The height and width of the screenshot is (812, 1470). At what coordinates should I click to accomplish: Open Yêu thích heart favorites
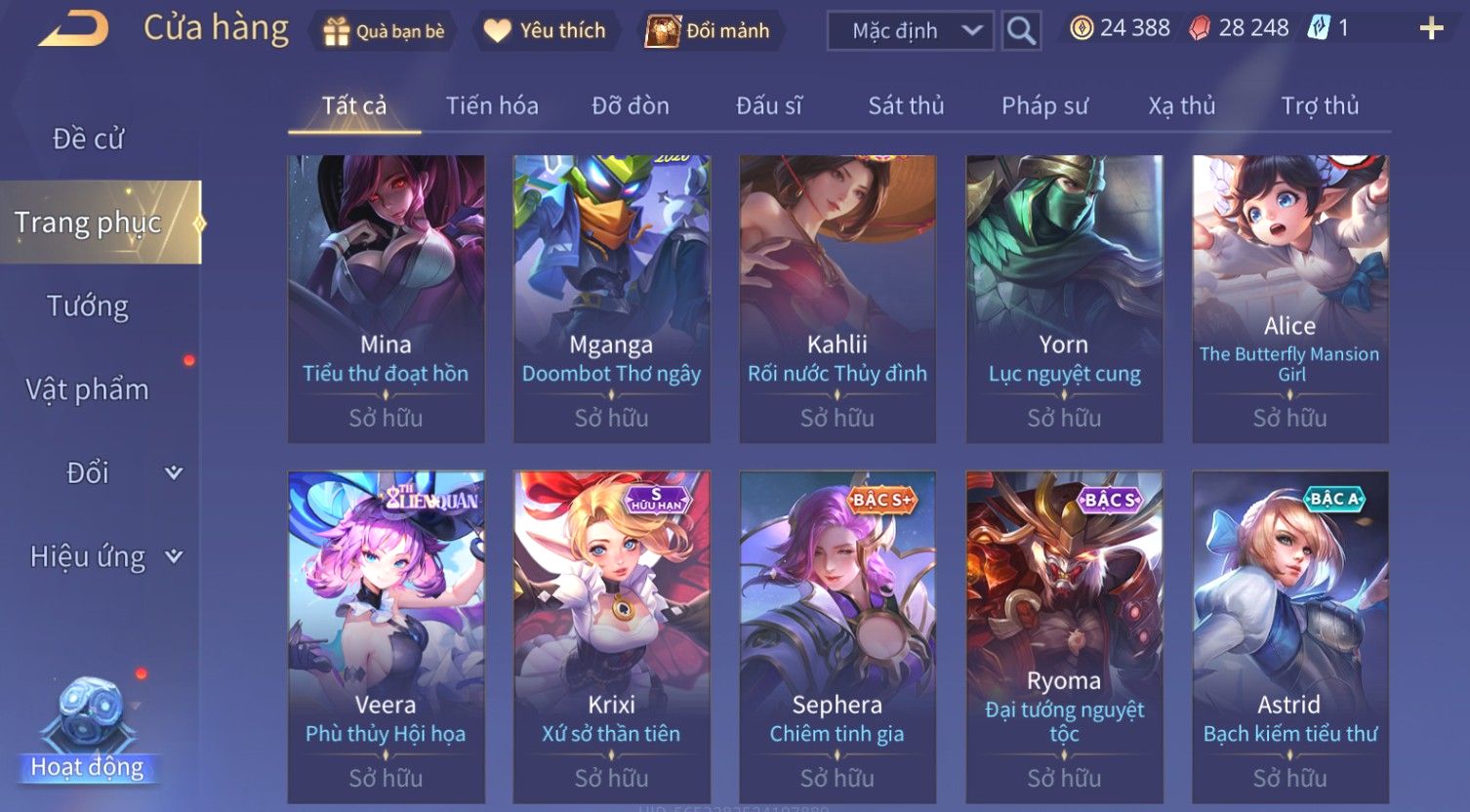(497, 31)
